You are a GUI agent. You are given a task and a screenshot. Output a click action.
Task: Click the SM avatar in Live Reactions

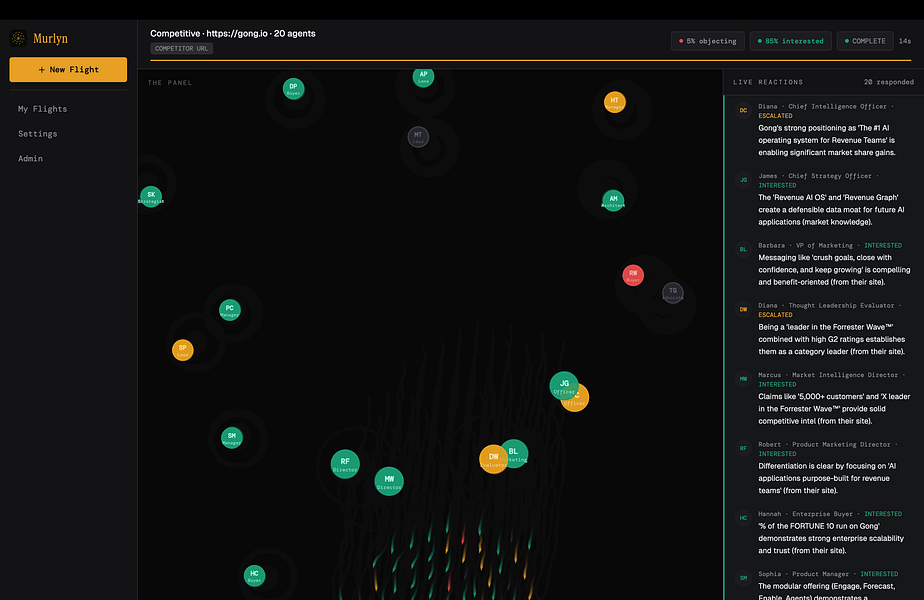click(743, 578)
